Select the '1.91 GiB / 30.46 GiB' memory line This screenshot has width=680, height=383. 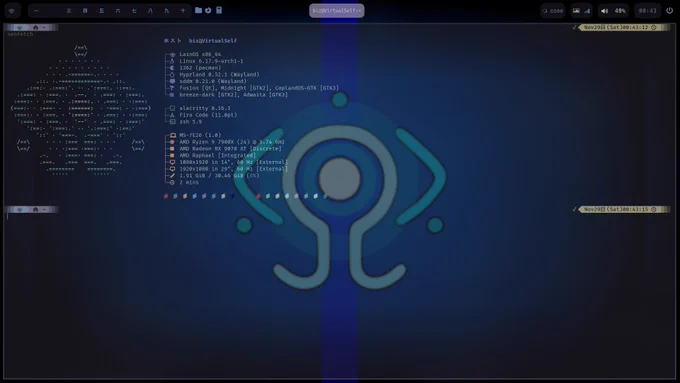(x=219, y=176)
